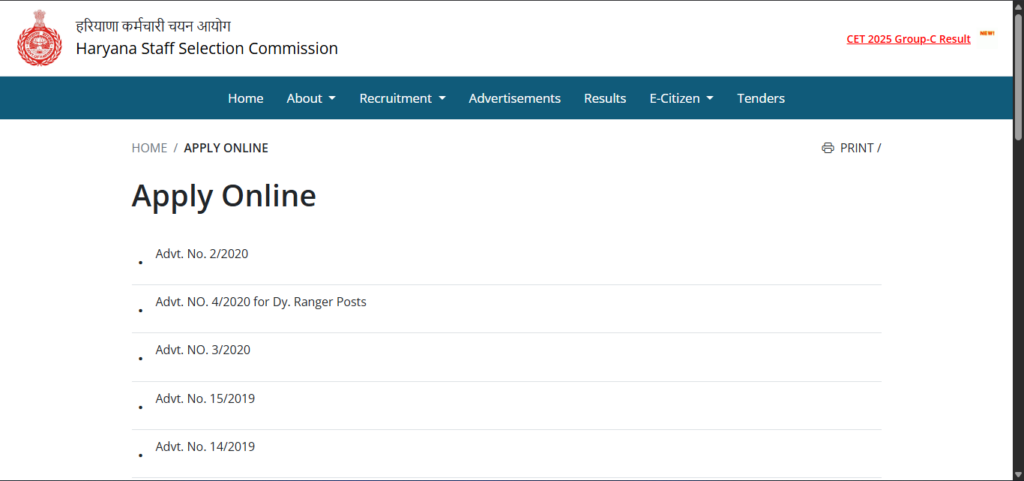
Task: Open Advt. No. 2/2020 link
Action: pos(202,254)
